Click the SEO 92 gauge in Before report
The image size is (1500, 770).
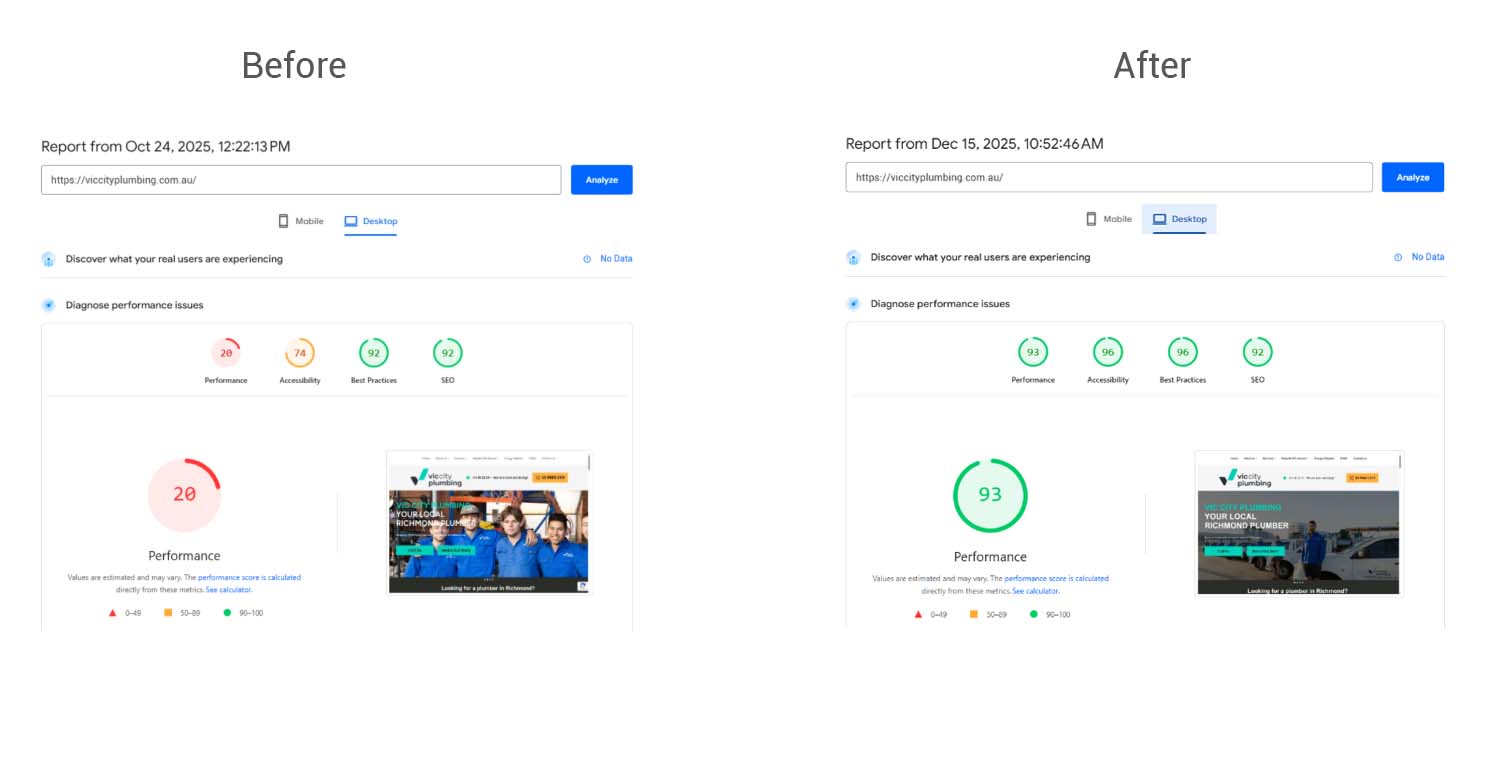(x=447, y=353)
